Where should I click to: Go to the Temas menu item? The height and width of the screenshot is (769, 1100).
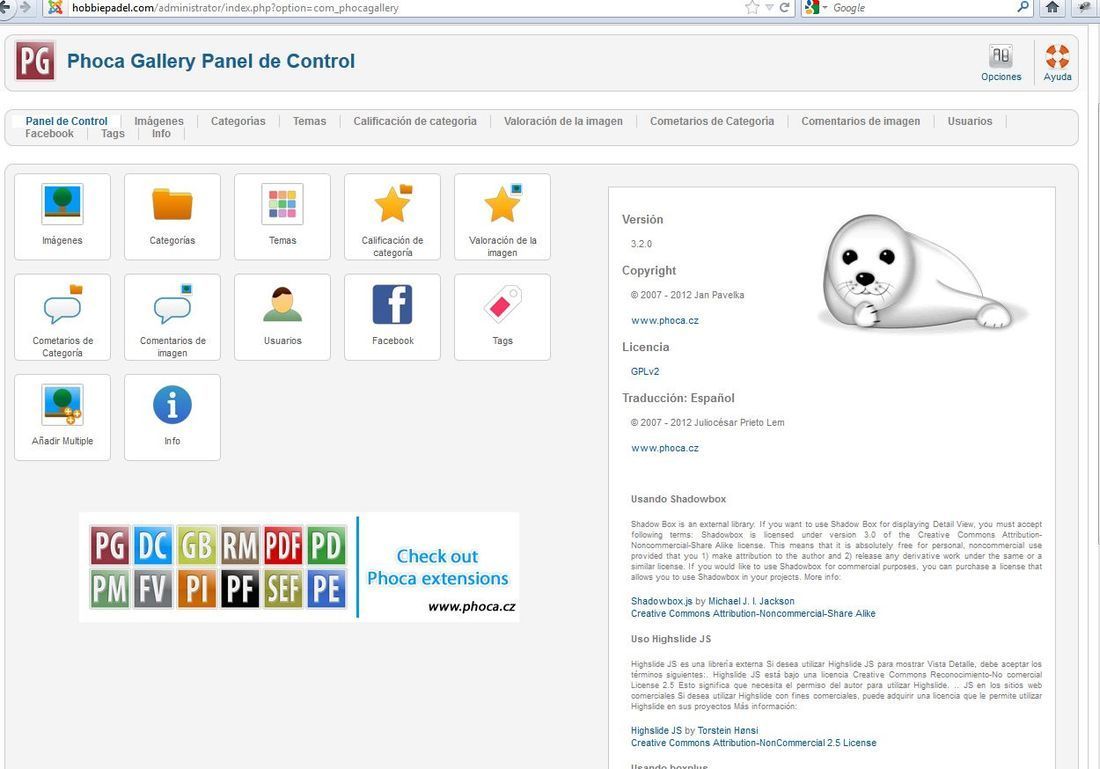tap(309, 121)
